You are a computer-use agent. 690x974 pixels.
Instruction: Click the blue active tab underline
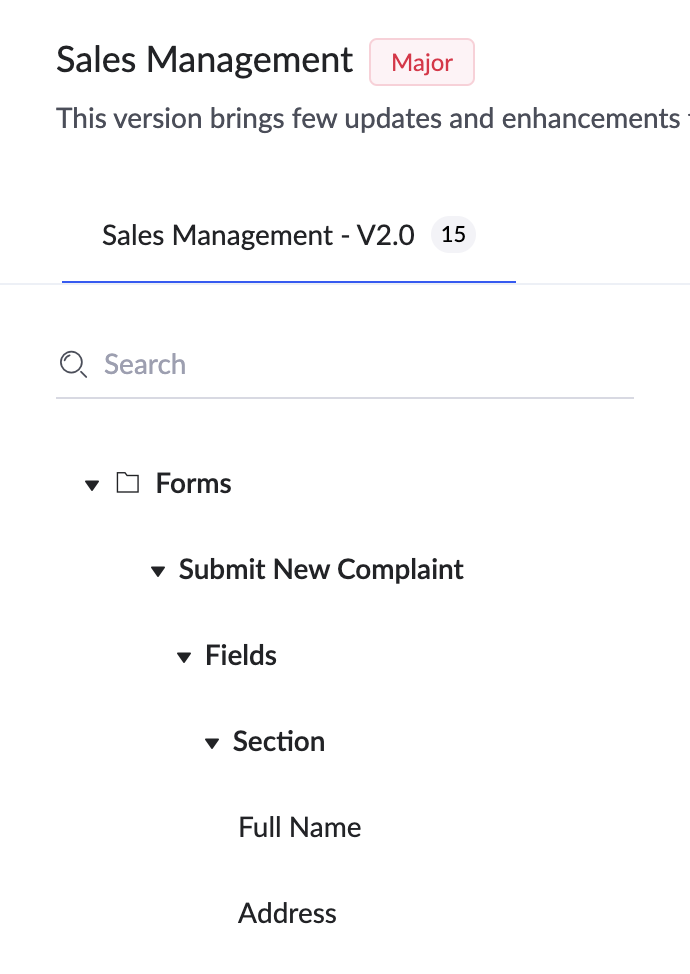pyautogui.click(x=288, y=282)
